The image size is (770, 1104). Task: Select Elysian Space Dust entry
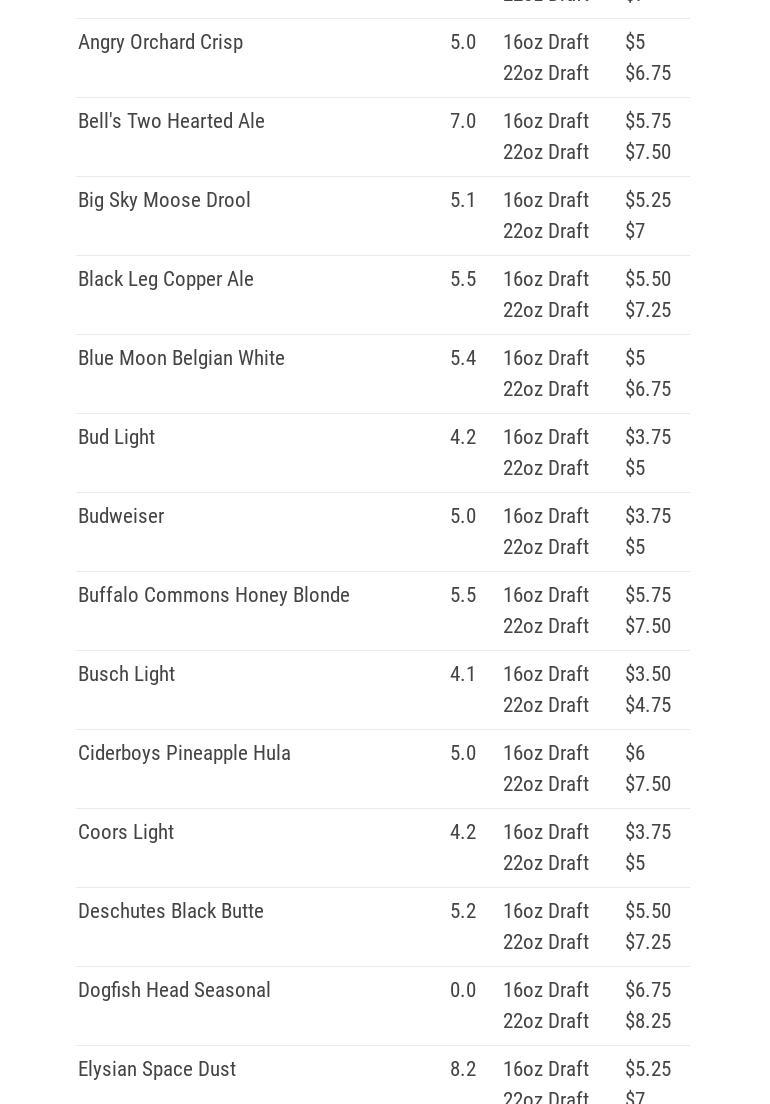click(x=157, y=1069)
